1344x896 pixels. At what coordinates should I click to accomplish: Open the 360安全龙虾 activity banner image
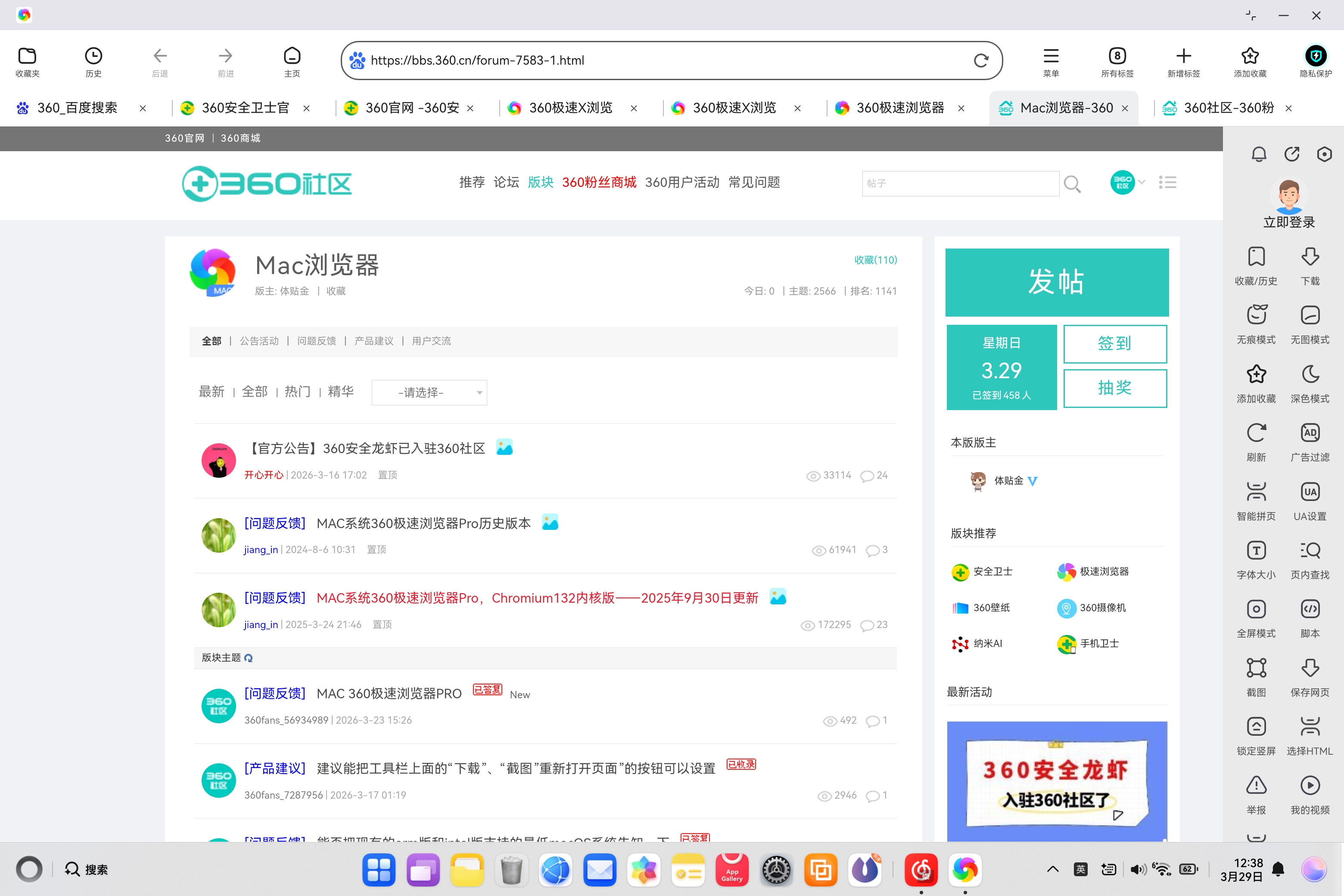[1057, 781]
